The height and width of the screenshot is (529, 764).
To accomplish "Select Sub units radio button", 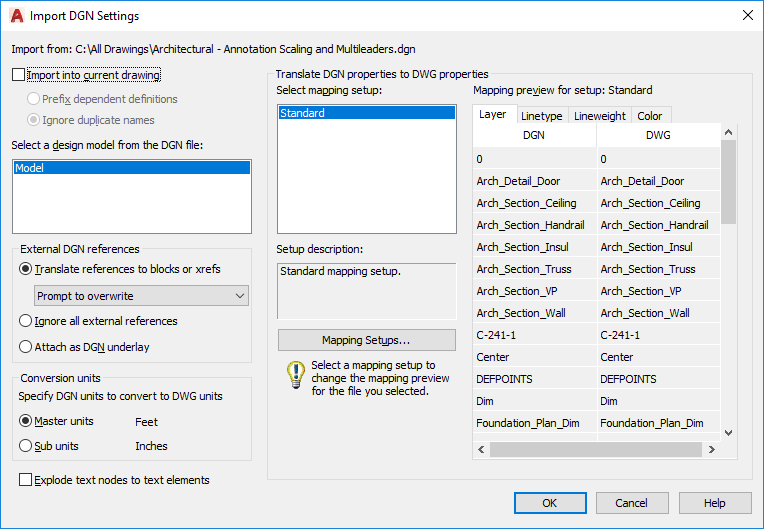I will [26, 446].
